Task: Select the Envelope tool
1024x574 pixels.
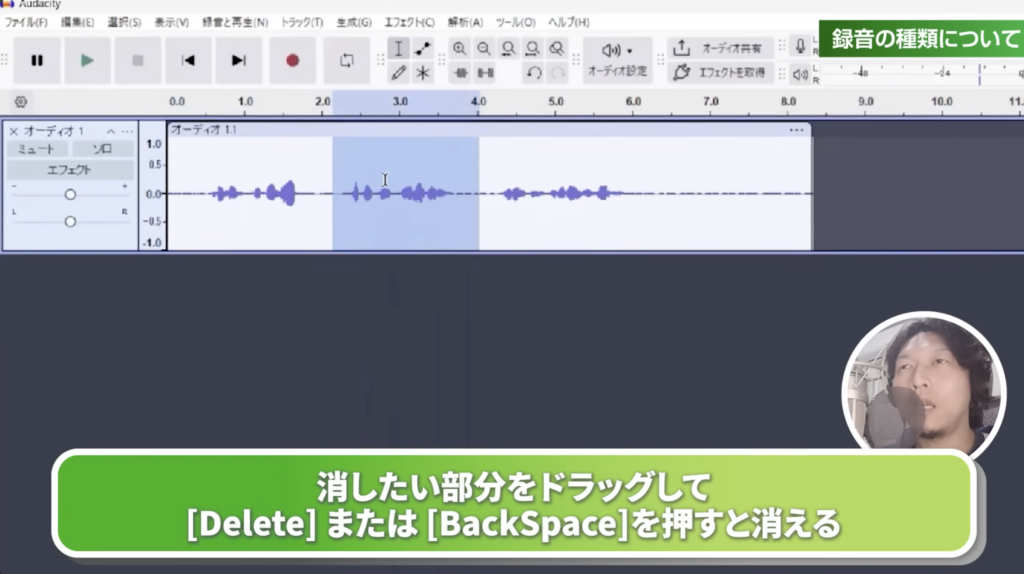Action: pos(423,48)
